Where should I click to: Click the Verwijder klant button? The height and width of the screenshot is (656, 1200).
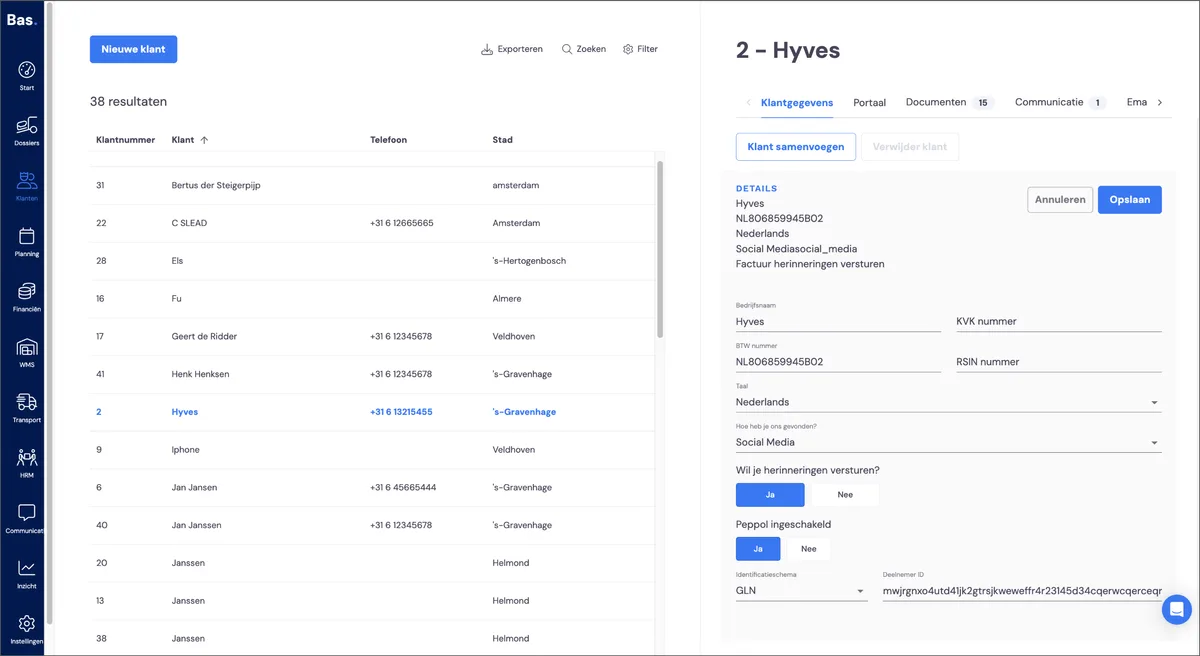[910, 147]
